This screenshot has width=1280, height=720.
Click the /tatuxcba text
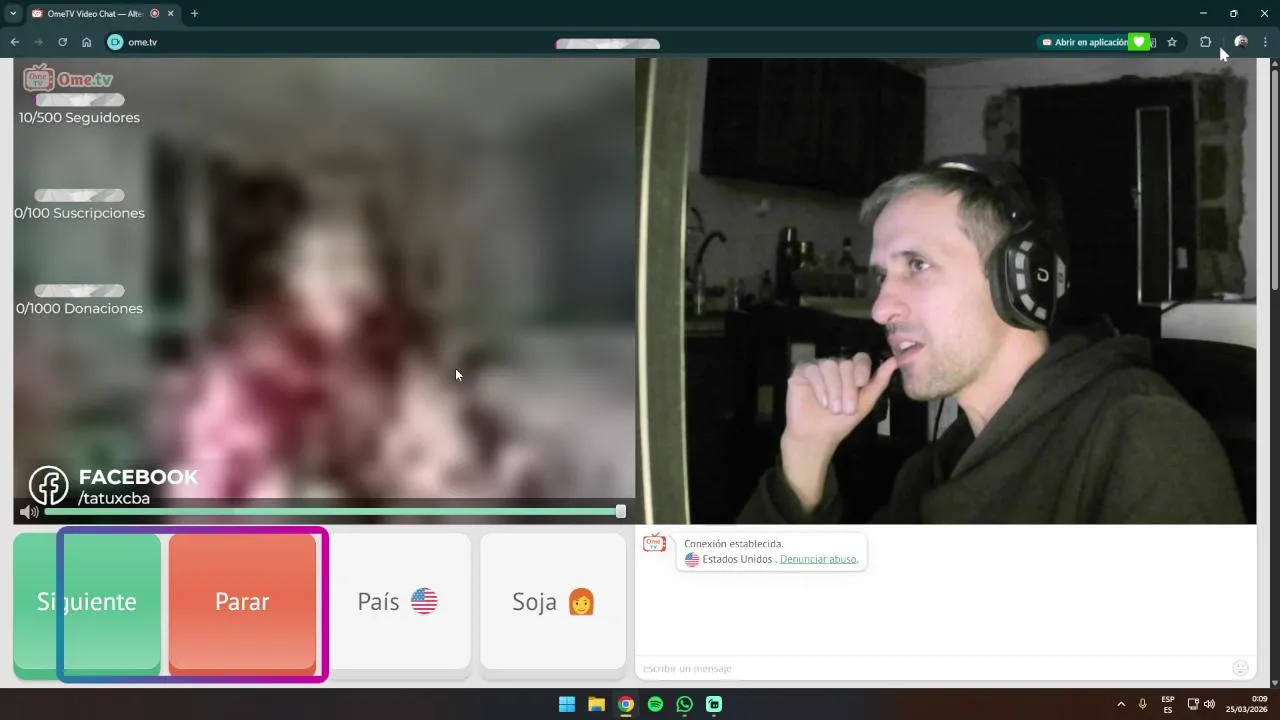click(113, 498)
